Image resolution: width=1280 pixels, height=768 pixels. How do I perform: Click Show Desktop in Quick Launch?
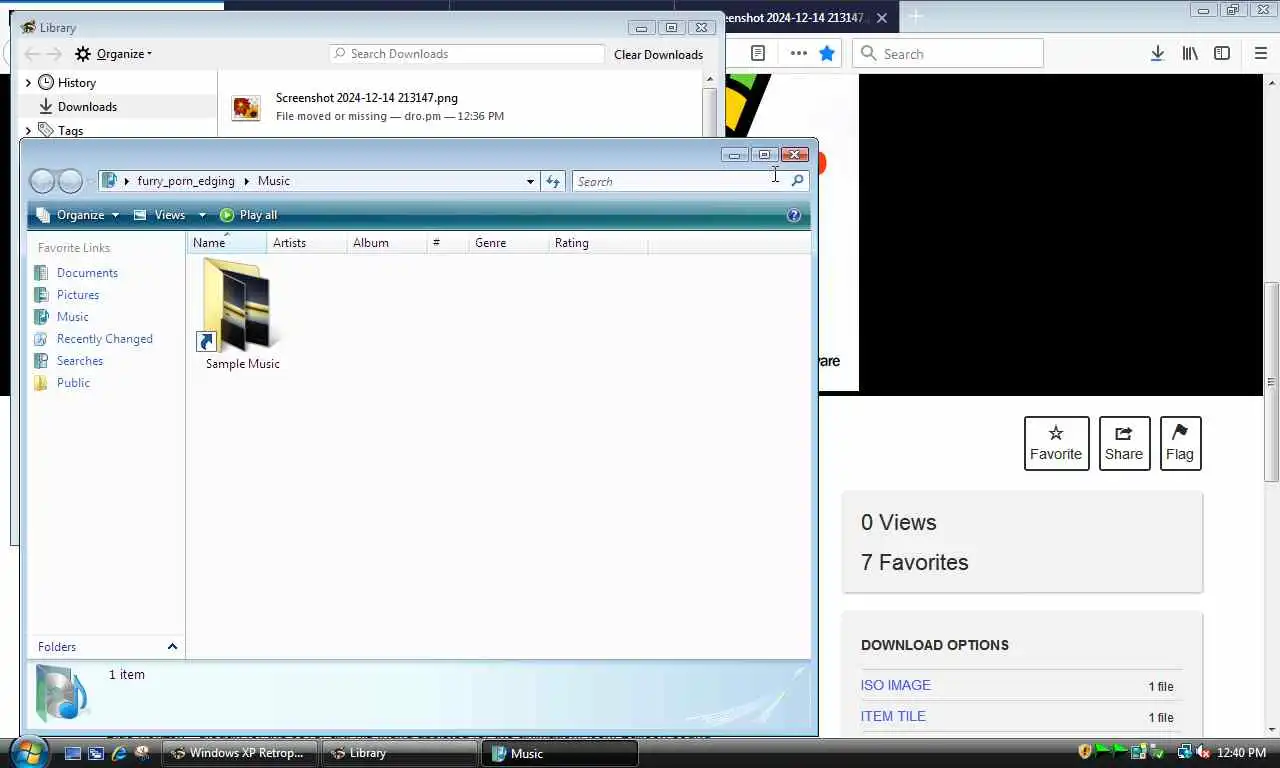72,753
